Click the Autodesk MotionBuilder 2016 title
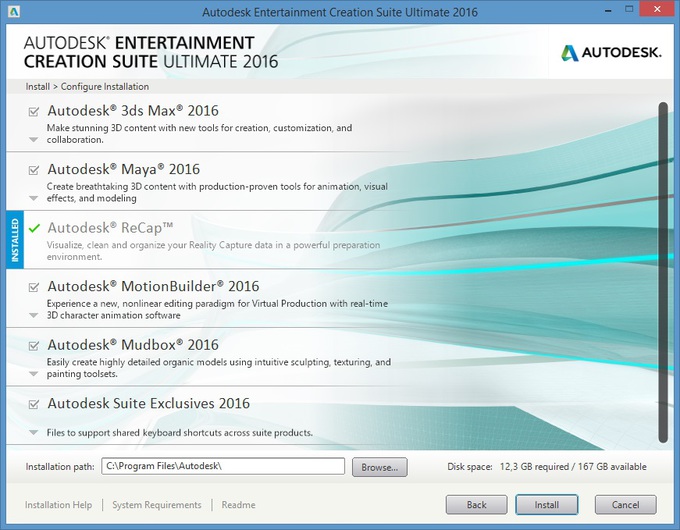 point(153,286)
